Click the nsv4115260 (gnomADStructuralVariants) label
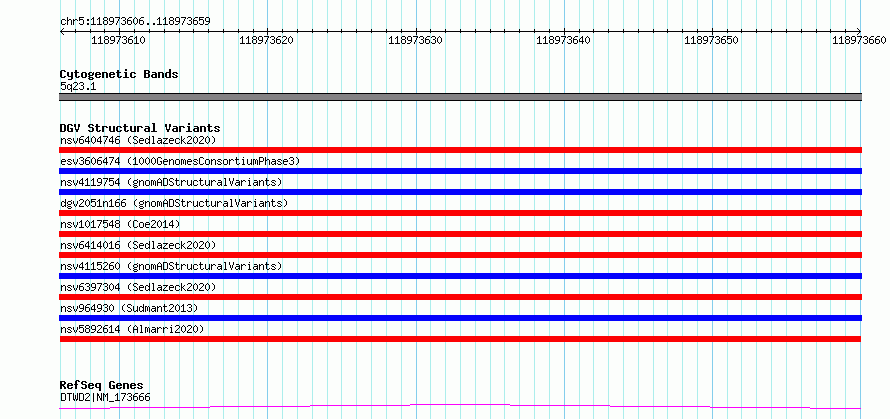The image size is (890, 419). point(171,266)
